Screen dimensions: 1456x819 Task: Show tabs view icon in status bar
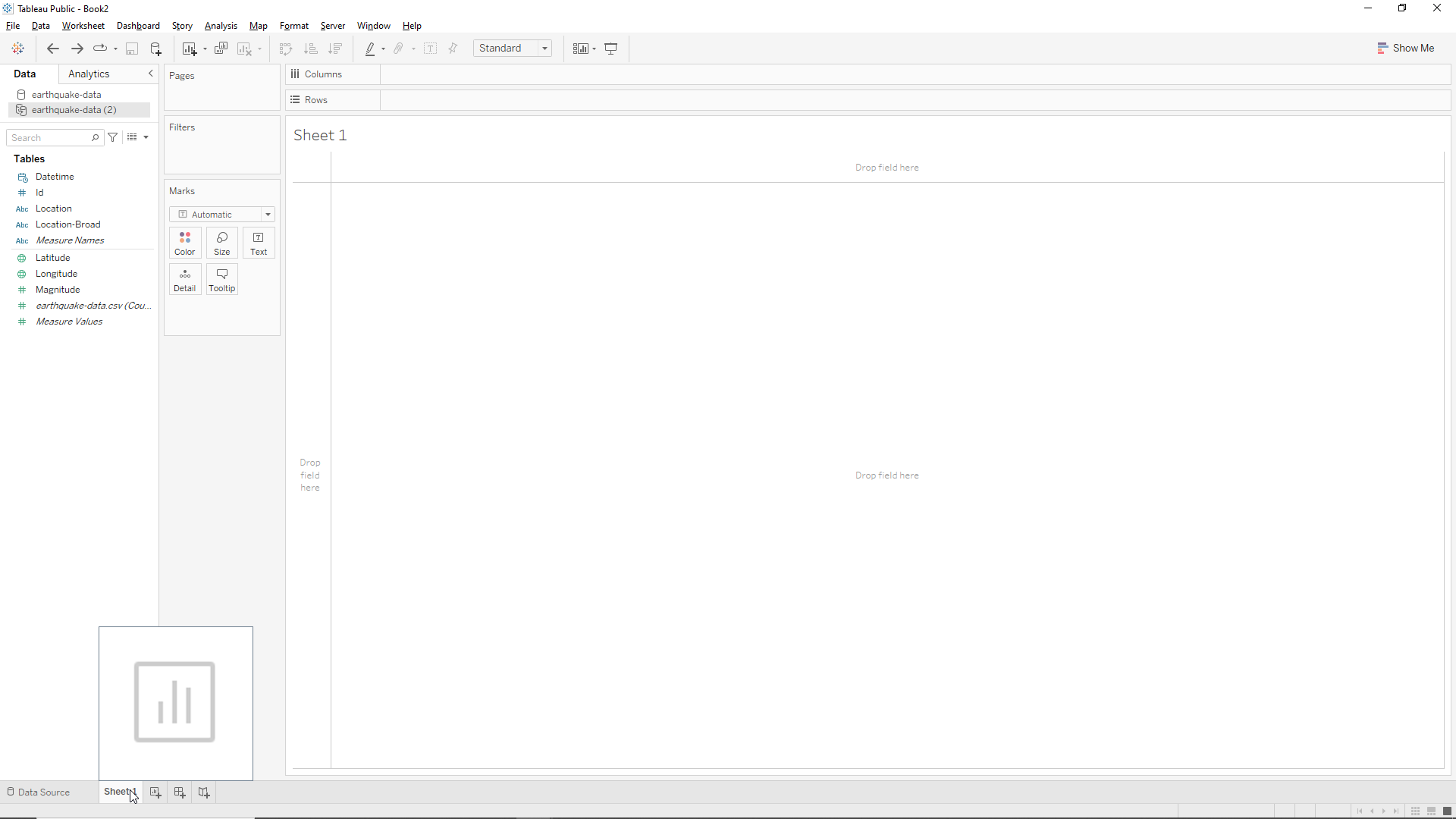click(1447, 811)
